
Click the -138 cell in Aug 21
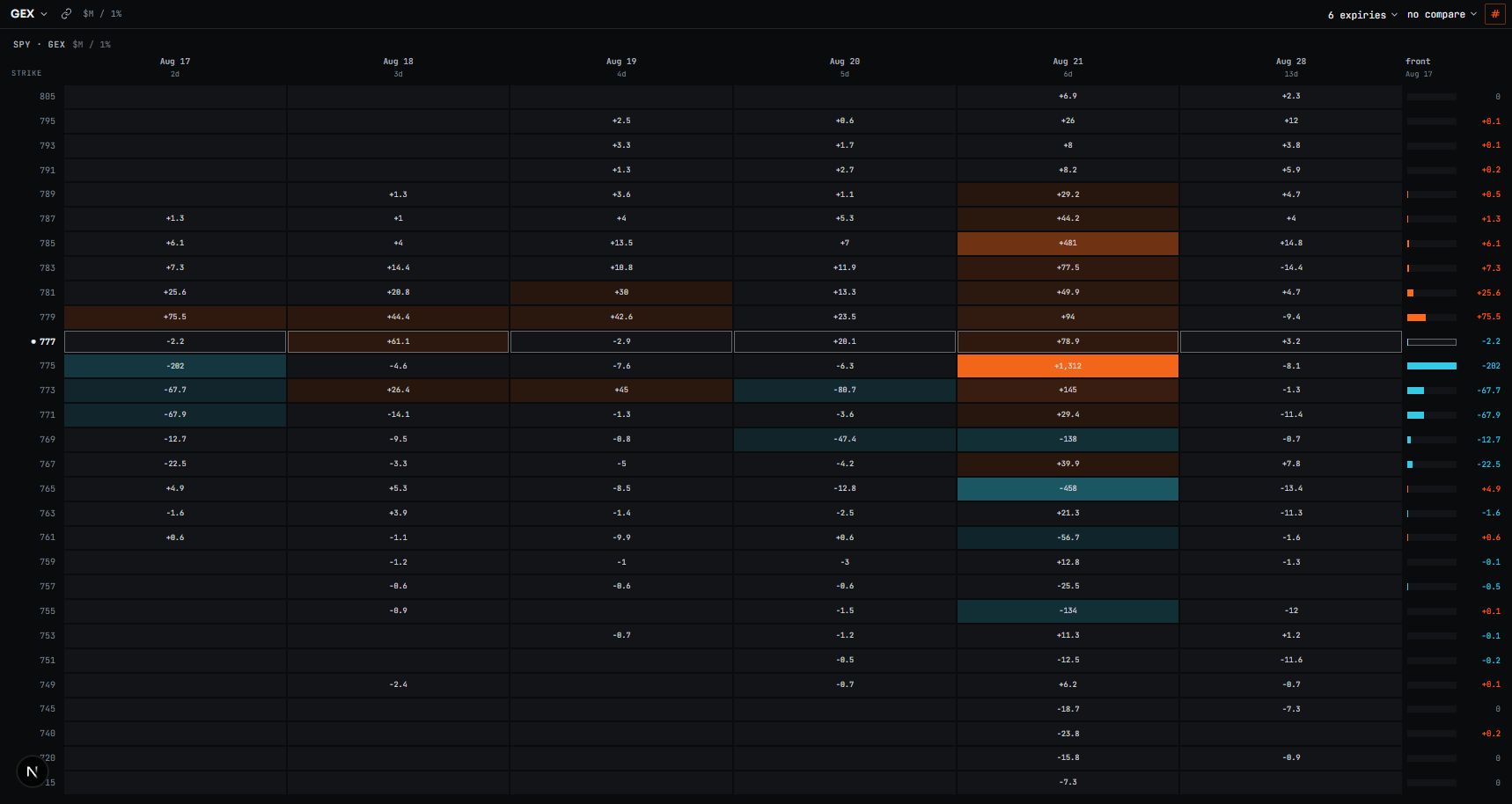1068,439
